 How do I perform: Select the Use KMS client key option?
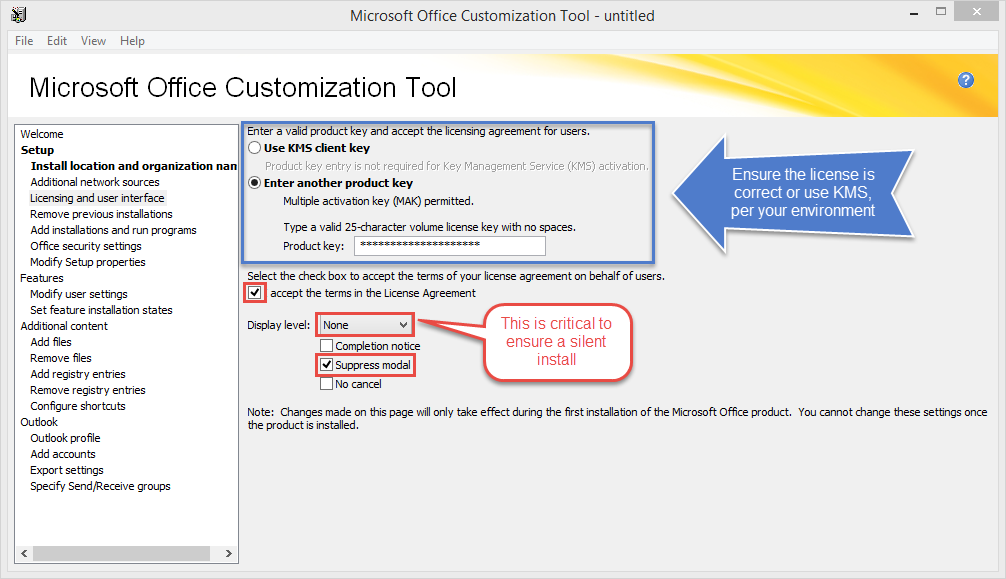pos(255,148)
